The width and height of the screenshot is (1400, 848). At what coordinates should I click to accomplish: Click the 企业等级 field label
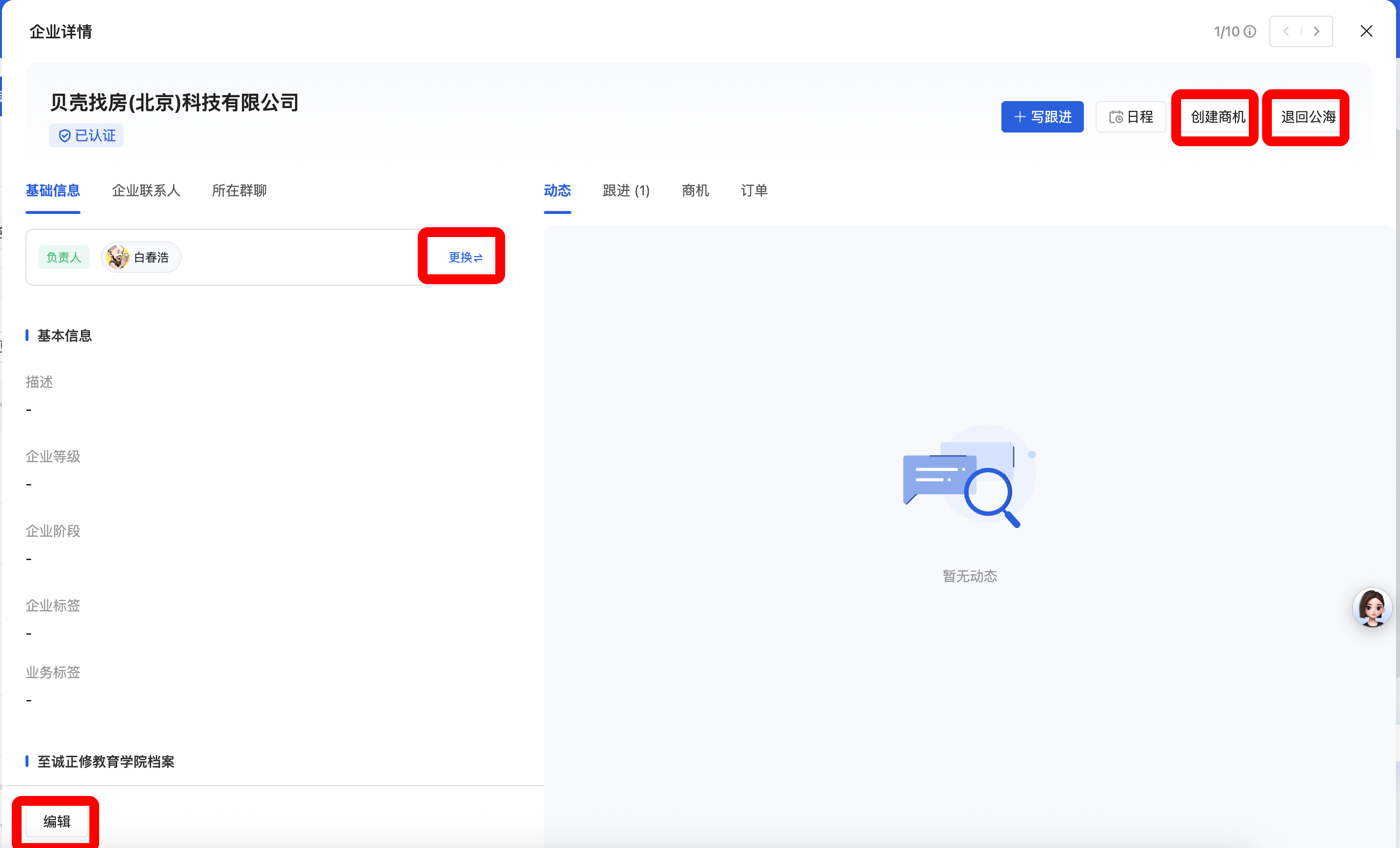point(53,457)
